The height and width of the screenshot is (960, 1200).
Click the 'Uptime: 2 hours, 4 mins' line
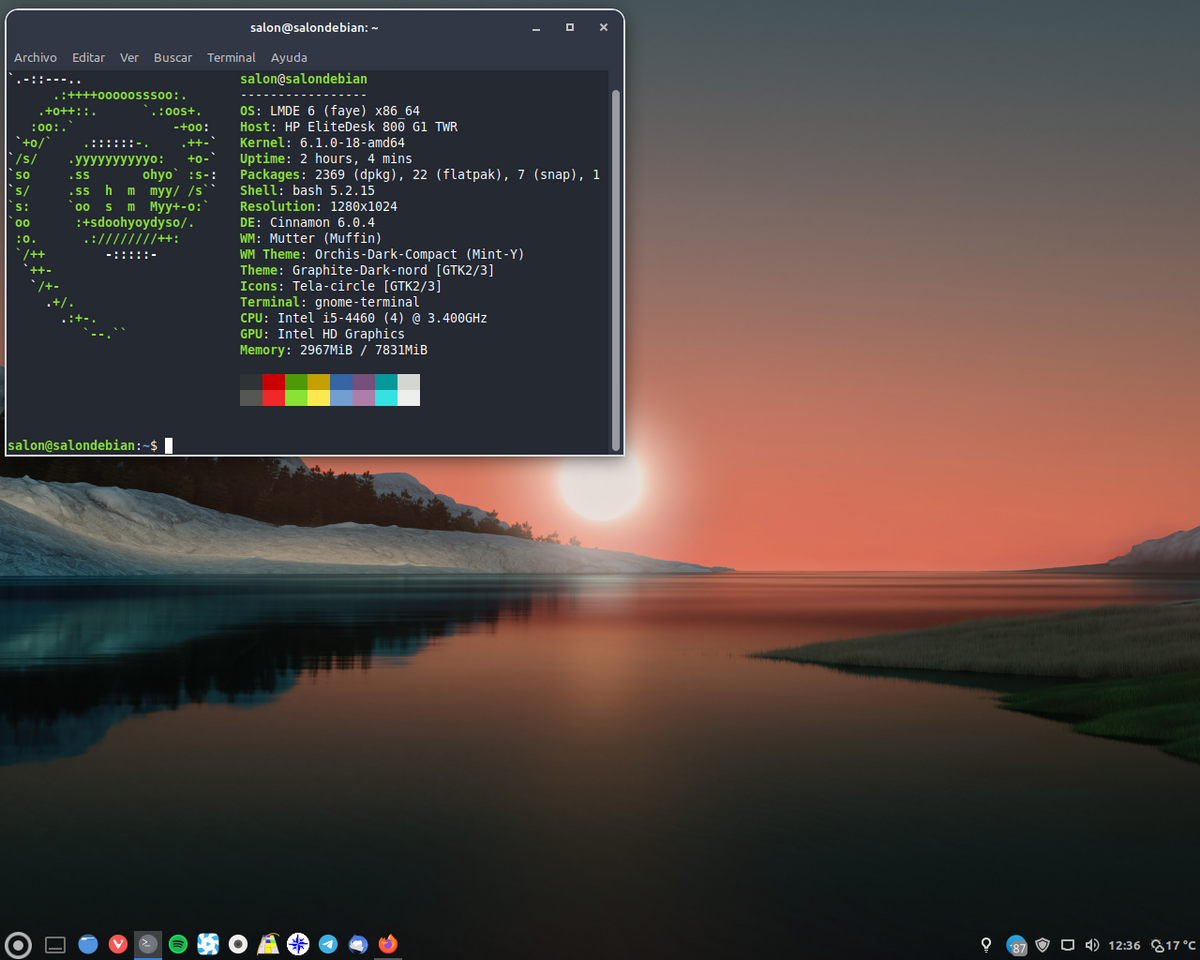point(326,158)
